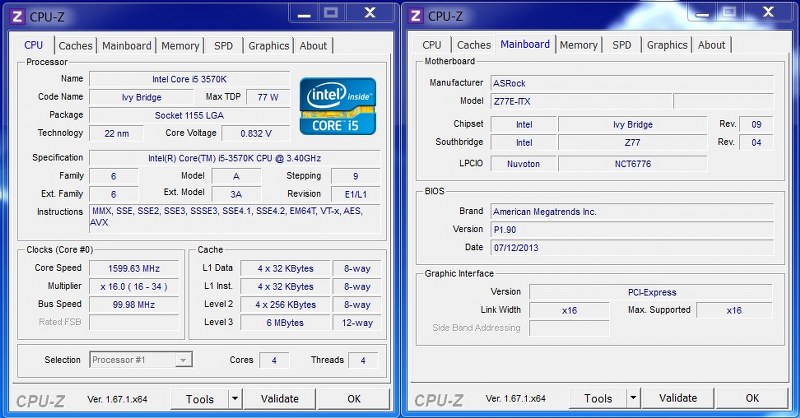
Task: Click the Bus Speed value 99.98 MHz
Action: pos(134,305)
